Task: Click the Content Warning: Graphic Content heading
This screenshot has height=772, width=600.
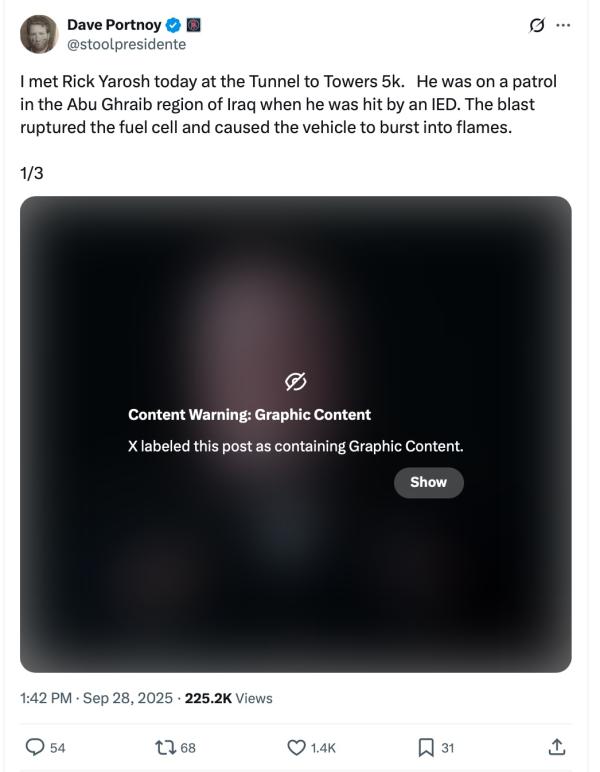Action: 250,415
